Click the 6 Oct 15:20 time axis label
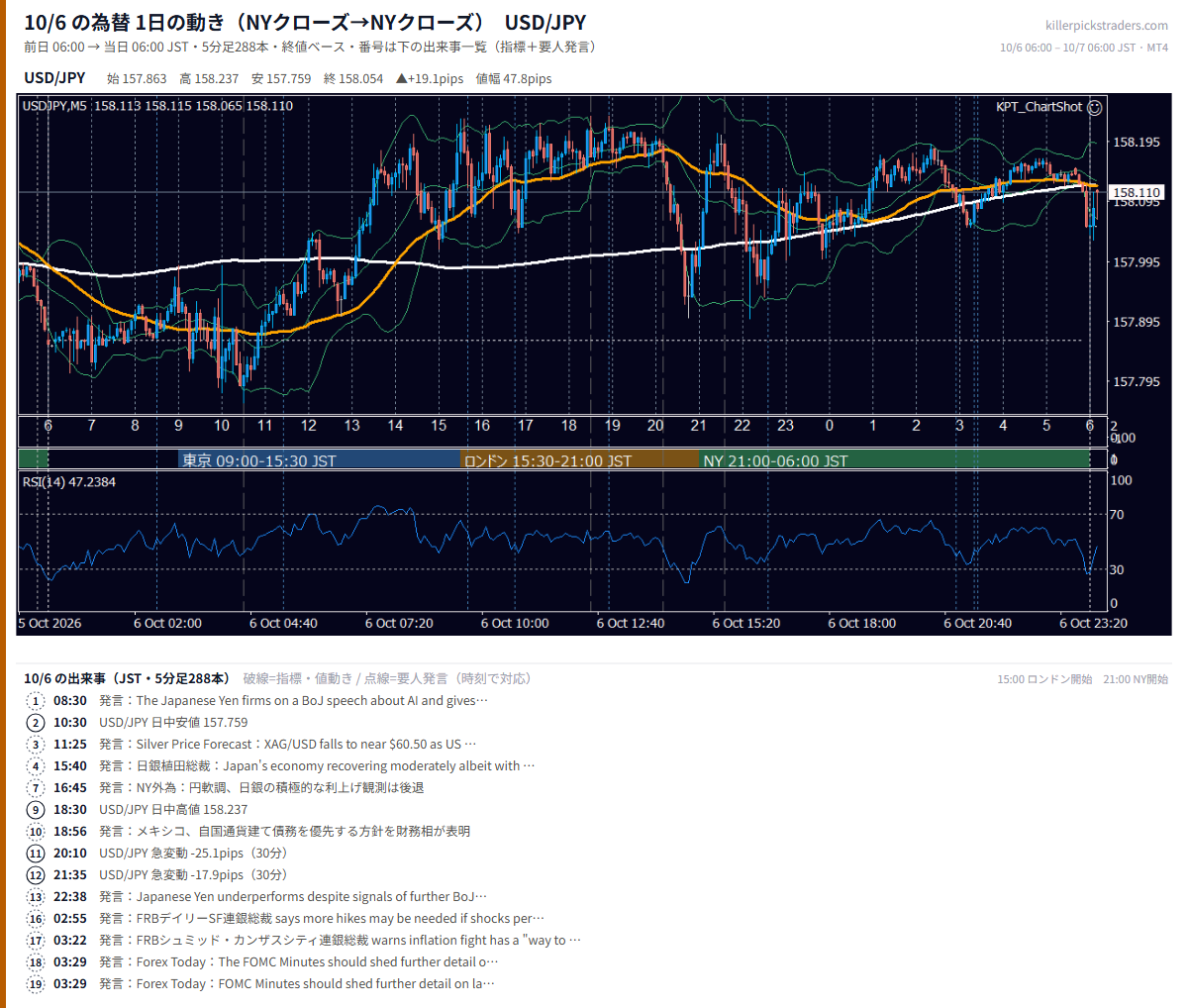The width and height of the screenshot is (1188, 1008). 746,624
